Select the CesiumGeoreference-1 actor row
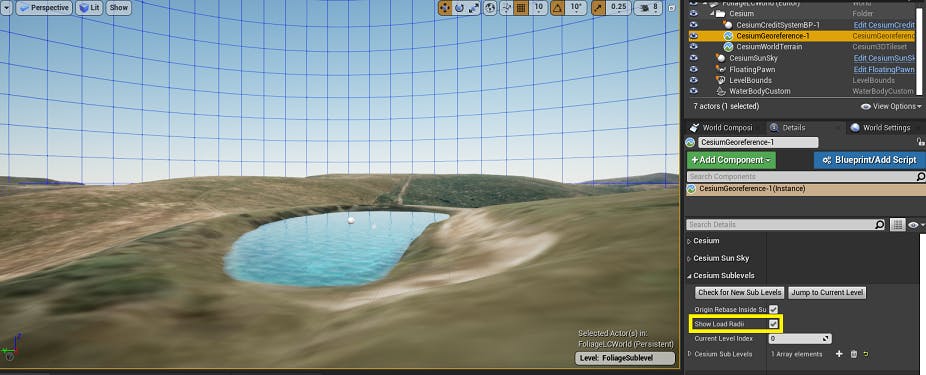Screen dimensions: 926x375 [802, 35]
